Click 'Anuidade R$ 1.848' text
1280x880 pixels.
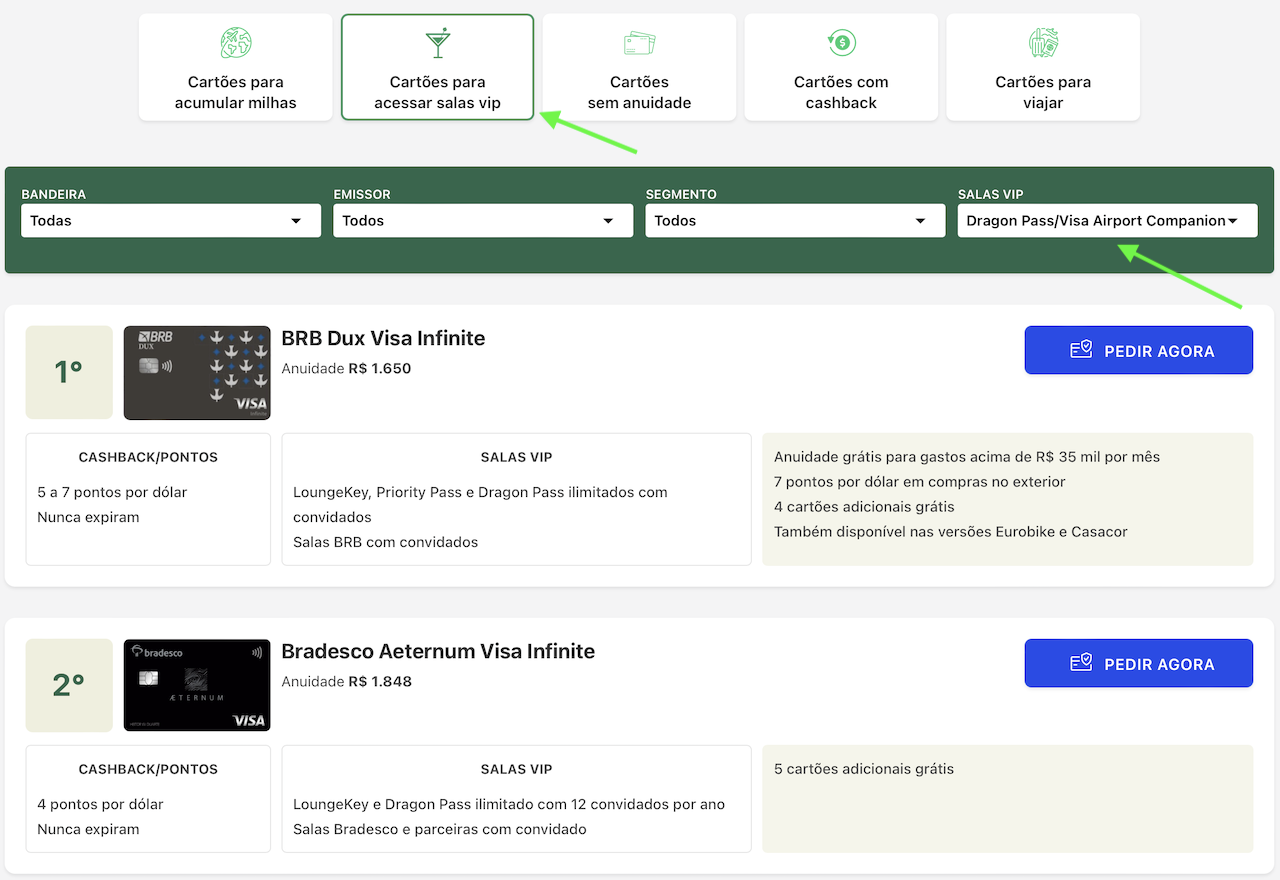coord(346,681)
